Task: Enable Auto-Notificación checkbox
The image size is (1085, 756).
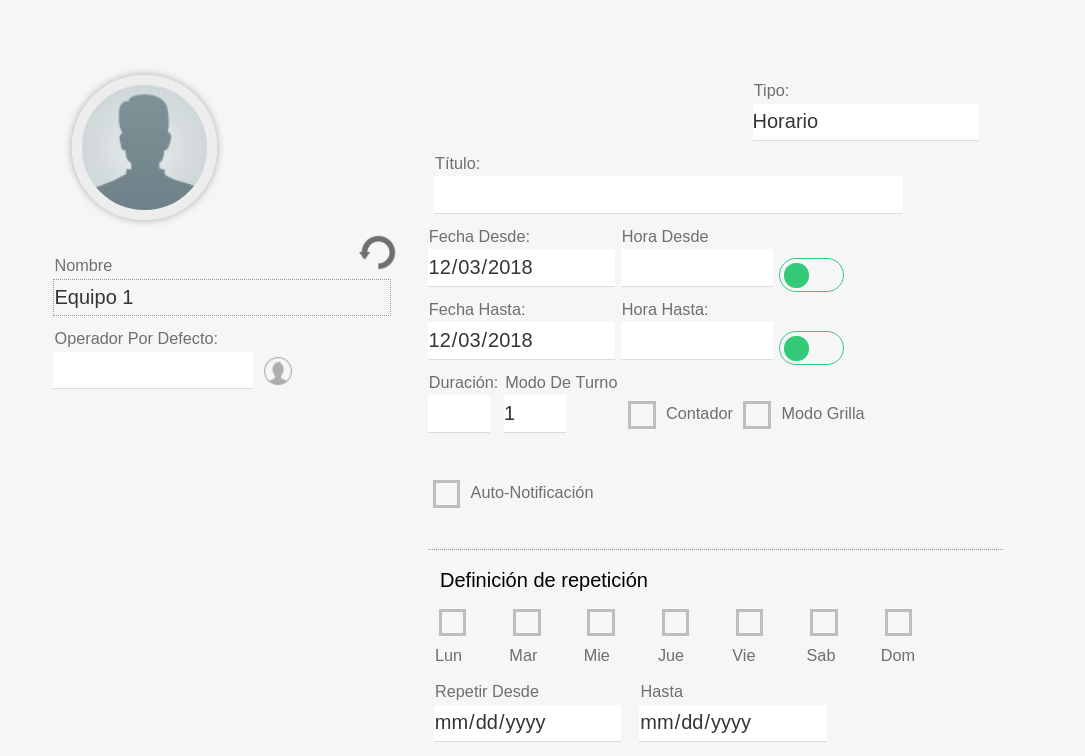Action: 446,494
